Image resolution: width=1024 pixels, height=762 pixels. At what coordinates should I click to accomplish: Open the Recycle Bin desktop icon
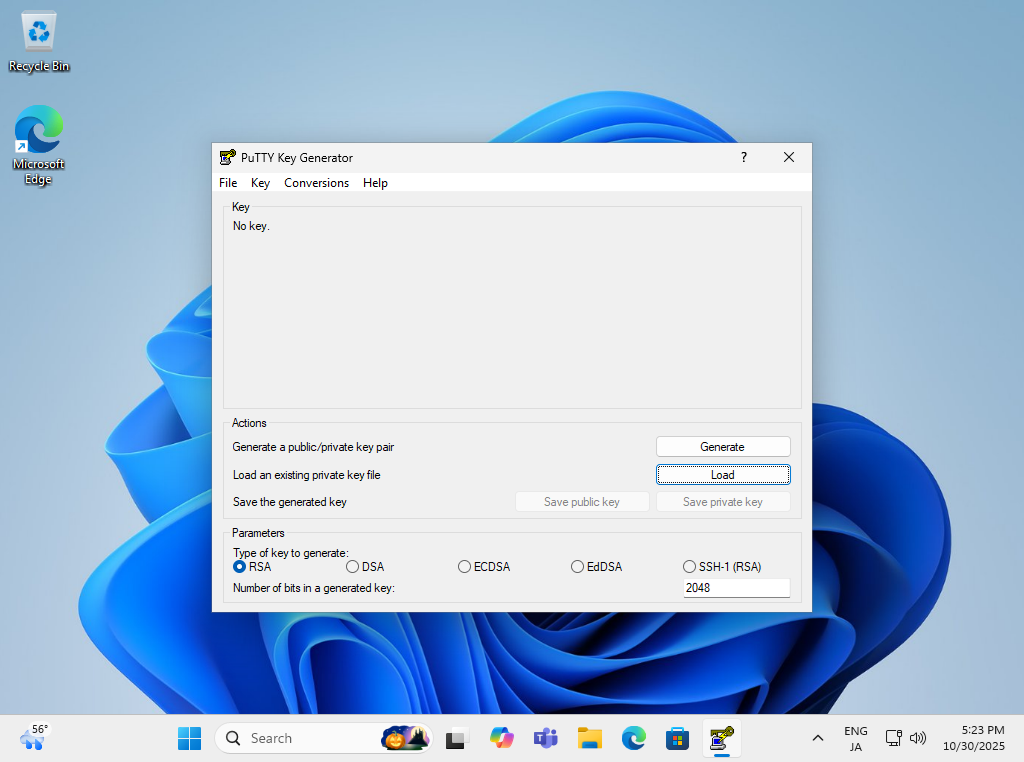[x=39, y=40]
